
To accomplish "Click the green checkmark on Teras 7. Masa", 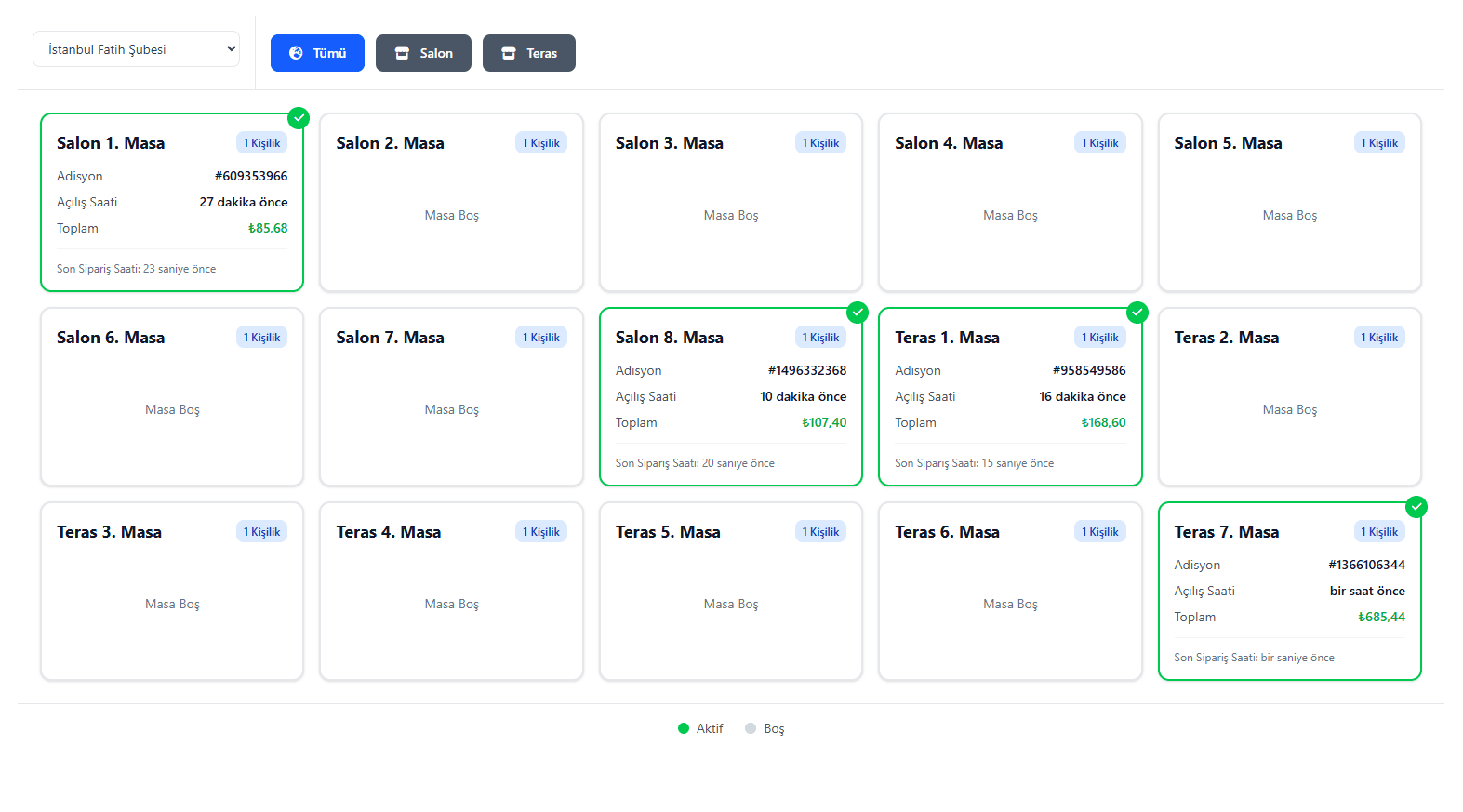I will click(1416, 507).
